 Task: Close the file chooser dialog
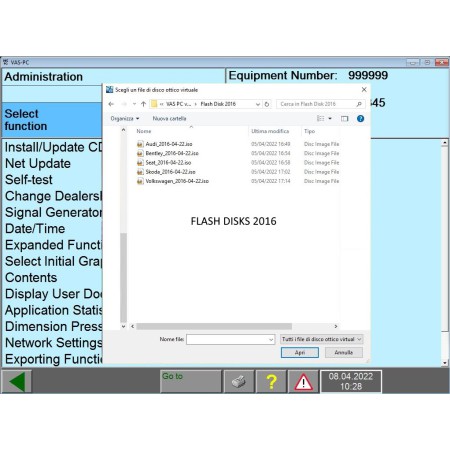pos(364,90)
